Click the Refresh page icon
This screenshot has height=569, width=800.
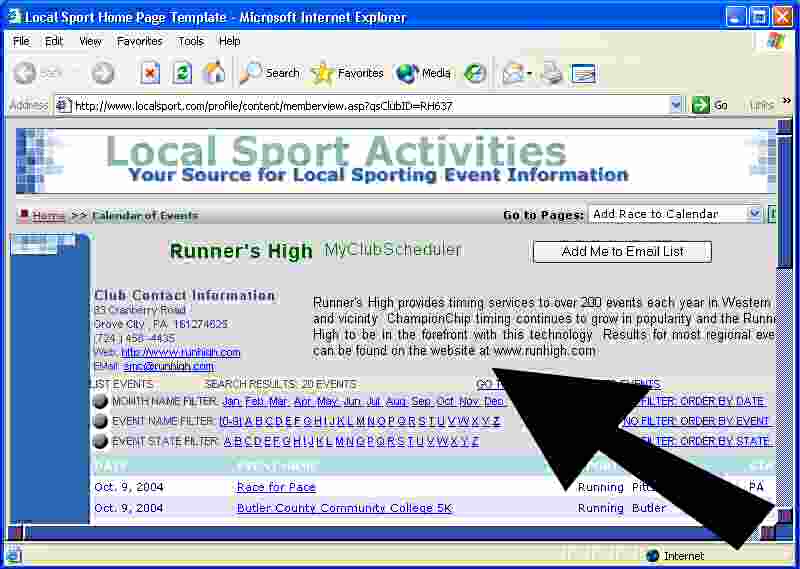[182, 73]
